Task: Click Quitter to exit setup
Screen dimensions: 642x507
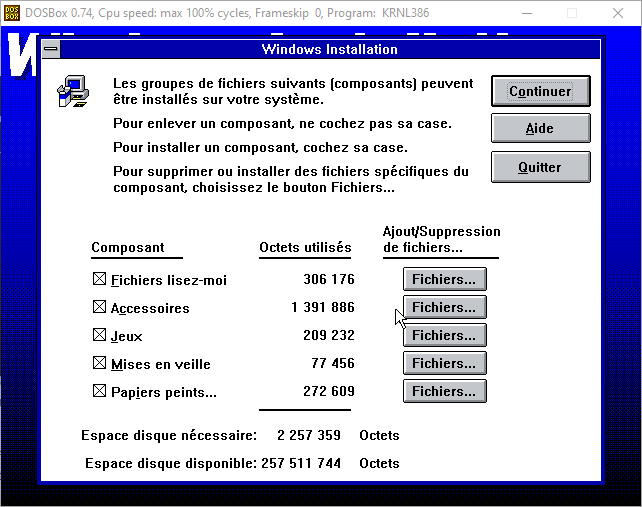Action: (x=540, y=167)
